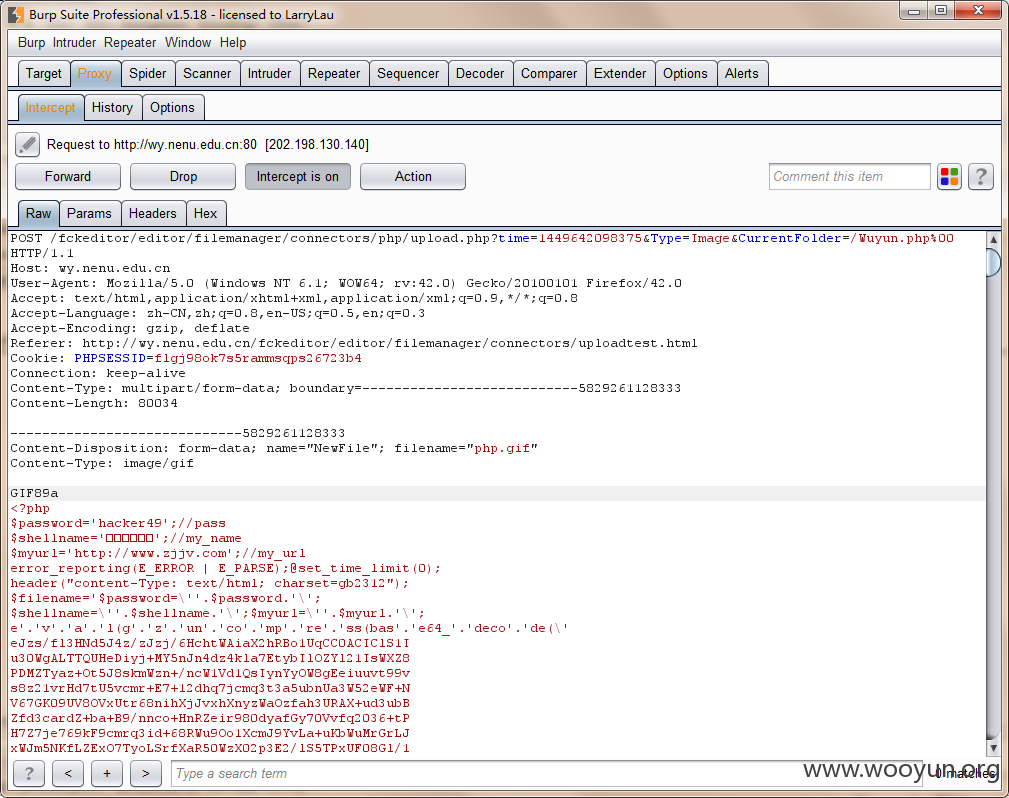1009x798 pixels.
Task: Click the User-Agent header line
Action: pos(346,283)
